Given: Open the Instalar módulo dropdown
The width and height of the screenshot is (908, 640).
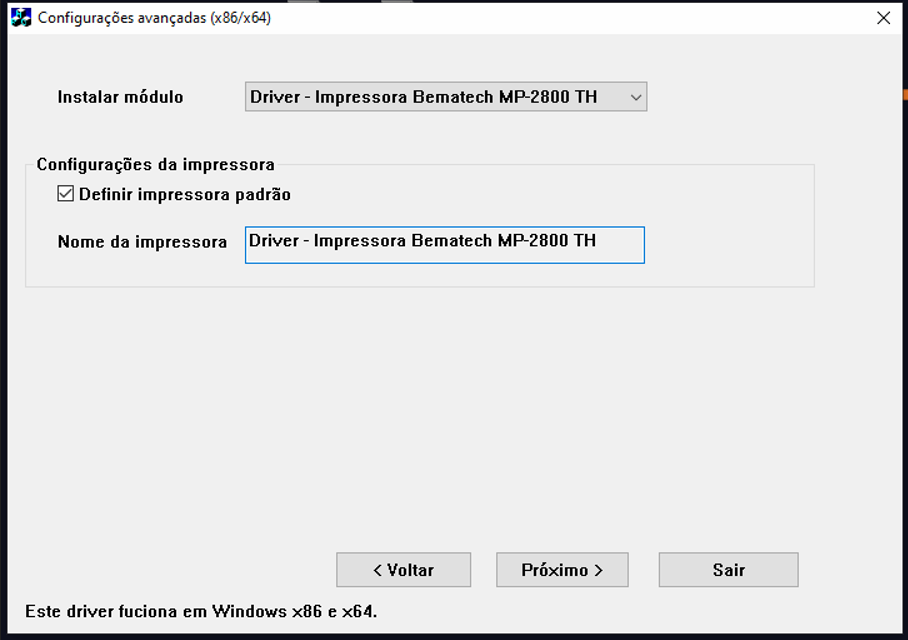Looking at the screenshot, I should click(446, 97).
